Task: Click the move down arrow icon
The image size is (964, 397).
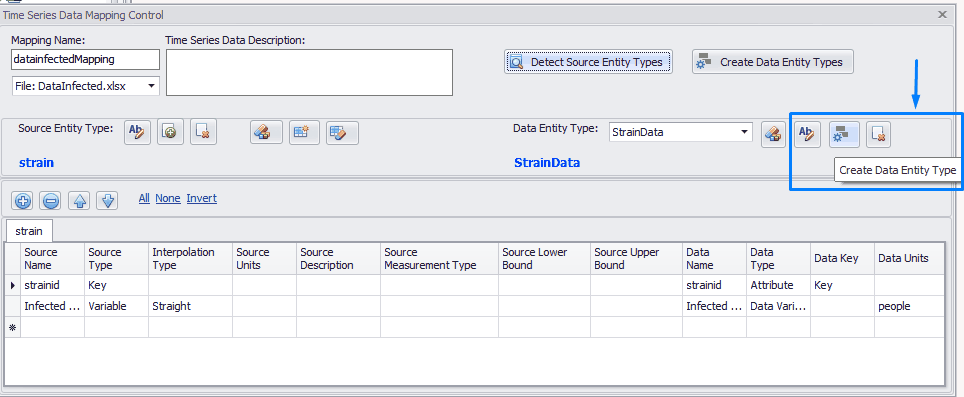Action: [x=107, y=200]
